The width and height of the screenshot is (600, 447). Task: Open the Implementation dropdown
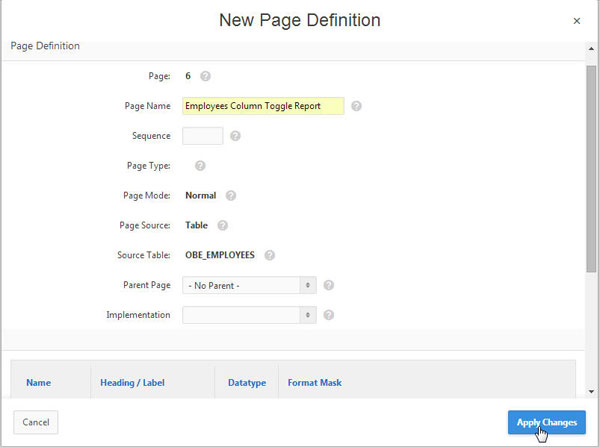click(x=249, y=315)
